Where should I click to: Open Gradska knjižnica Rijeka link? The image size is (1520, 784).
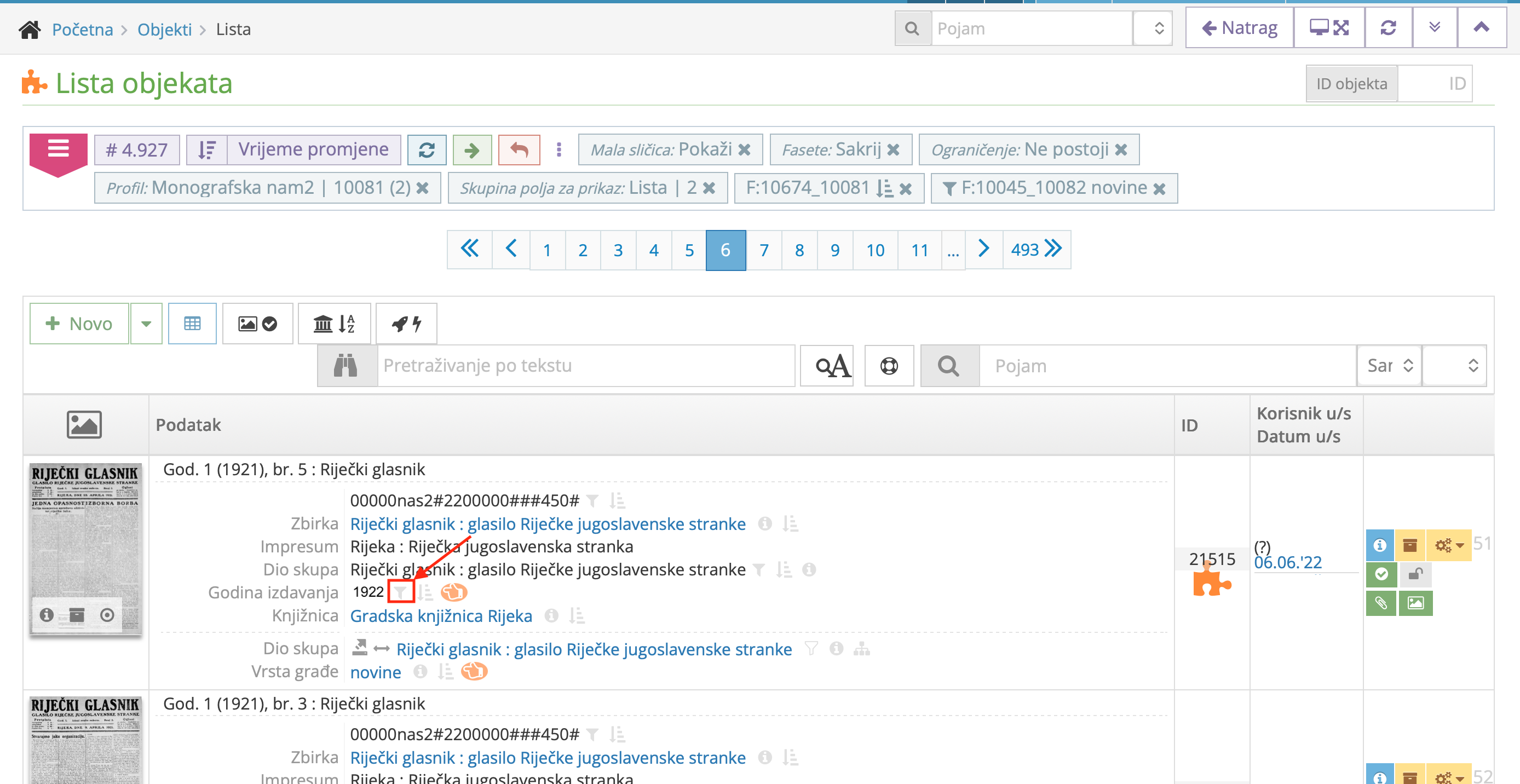coord(441,616)
